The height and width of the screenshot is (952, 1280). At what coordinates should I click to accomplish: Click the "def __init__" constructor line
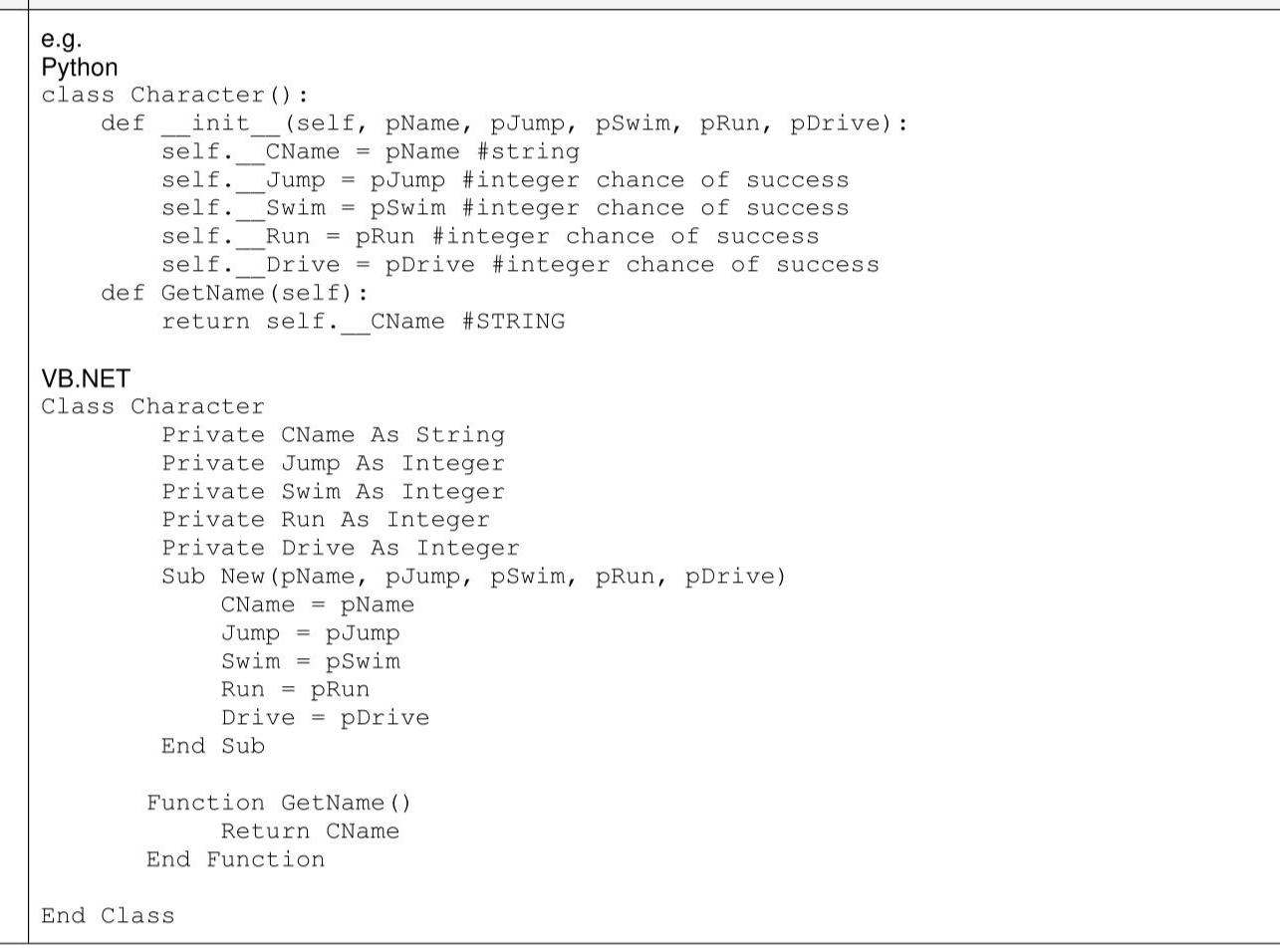(x=503, y=123)
